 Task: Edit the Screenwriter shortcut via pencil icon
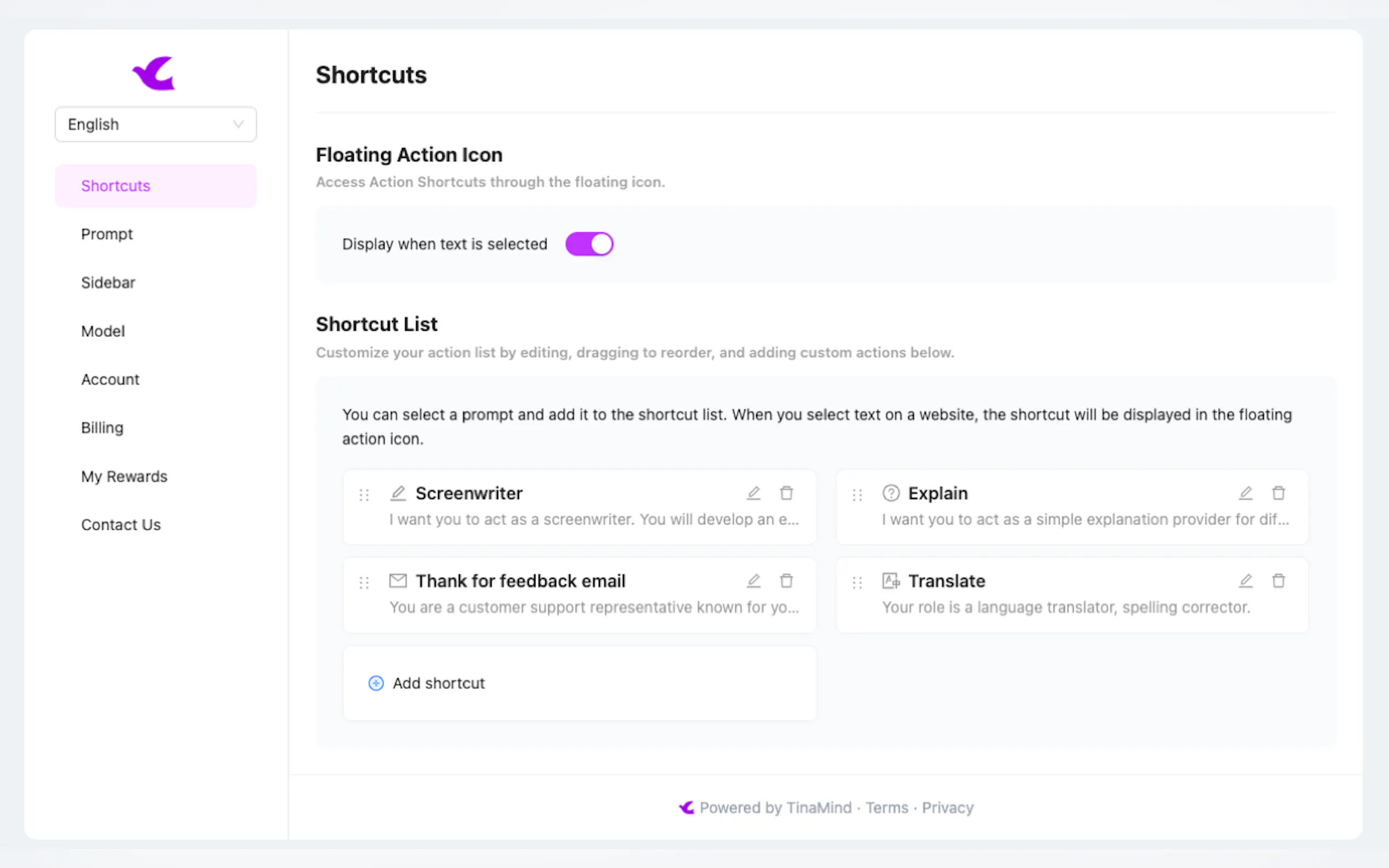pos(754,493)
